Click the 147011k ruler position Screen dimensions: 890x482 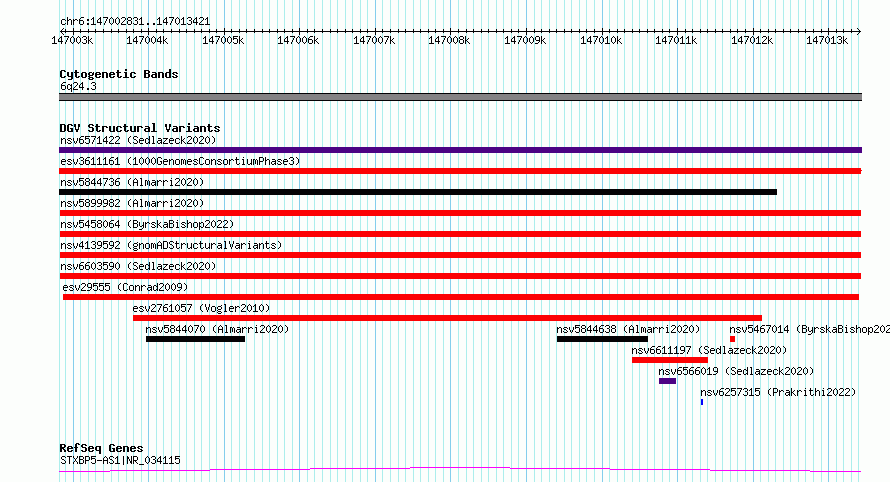[676, 40]
